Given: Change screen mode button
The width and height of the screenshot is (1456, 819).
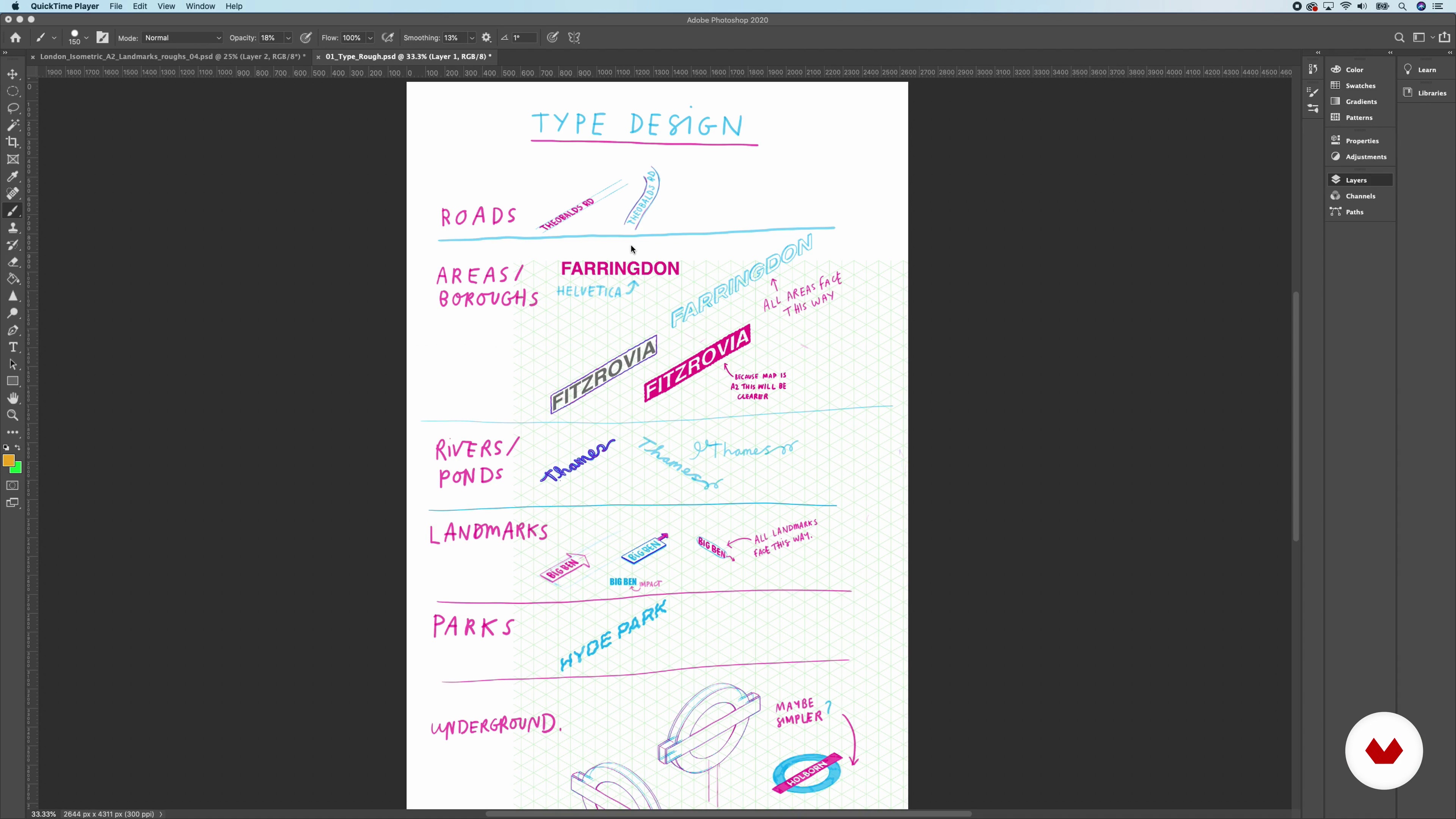Looking at the screenshot, I should pos(13,502).
